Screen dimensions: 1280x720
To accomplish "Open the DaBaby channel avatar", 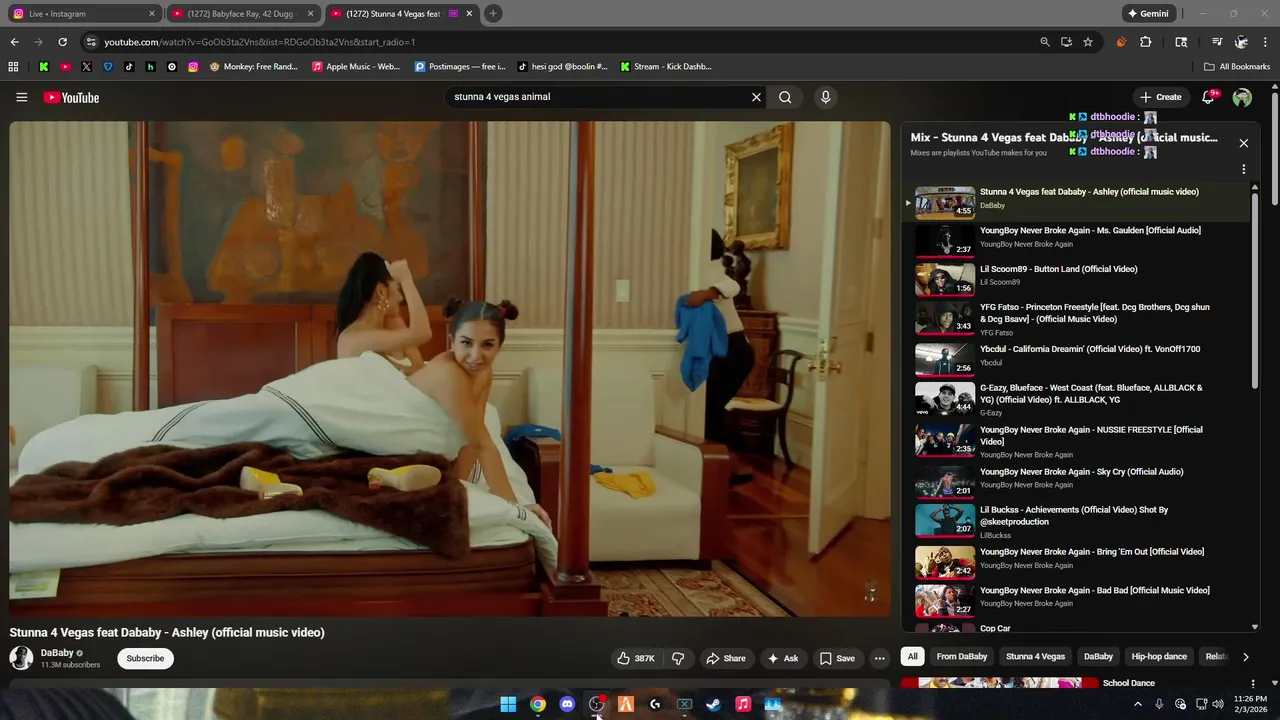I will [x=21, y=658].
